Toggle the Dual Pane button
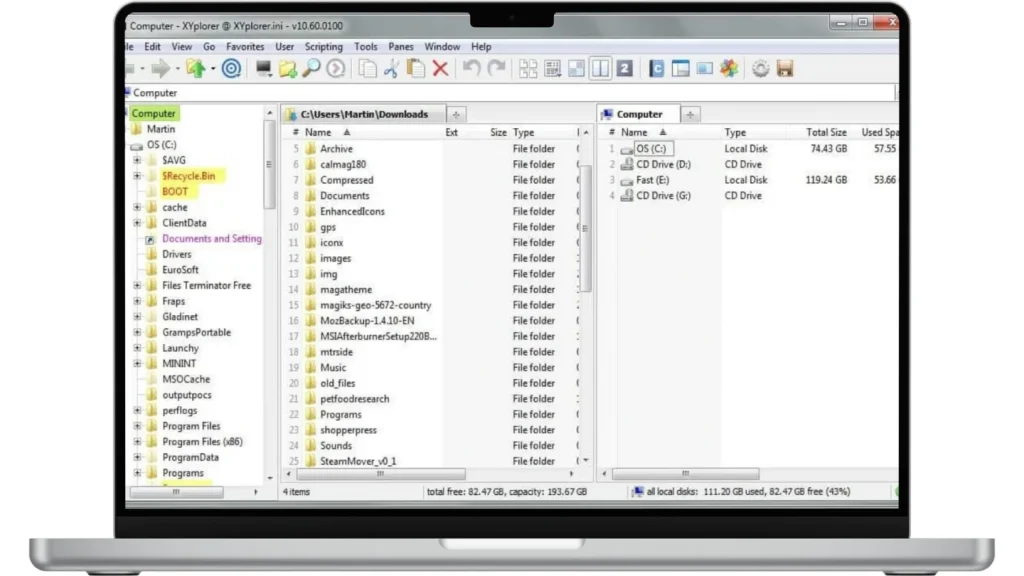1024x576 pixels. (x=601, y=68)
